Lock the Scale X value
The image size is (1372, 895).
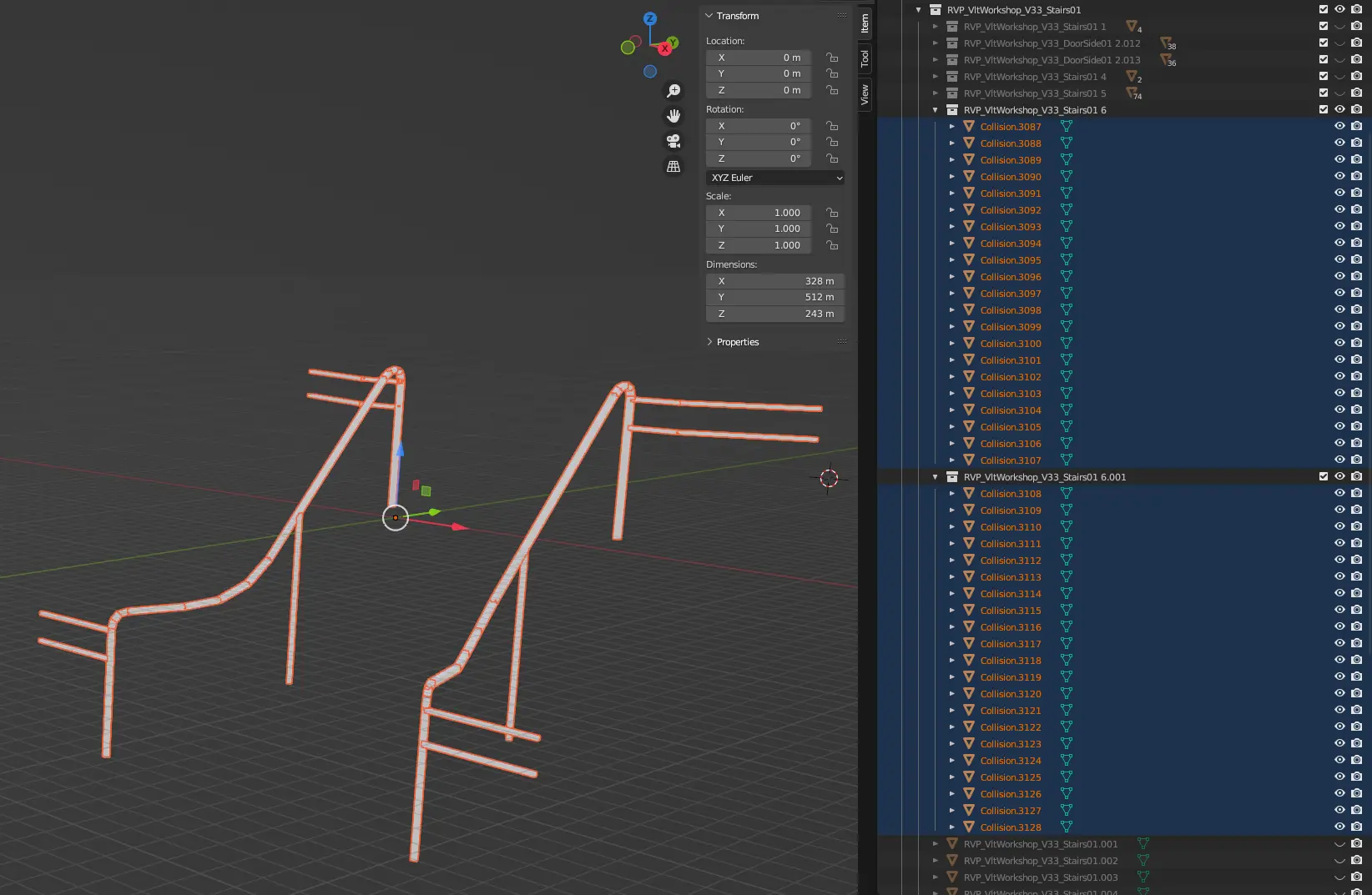pos(832,213)
